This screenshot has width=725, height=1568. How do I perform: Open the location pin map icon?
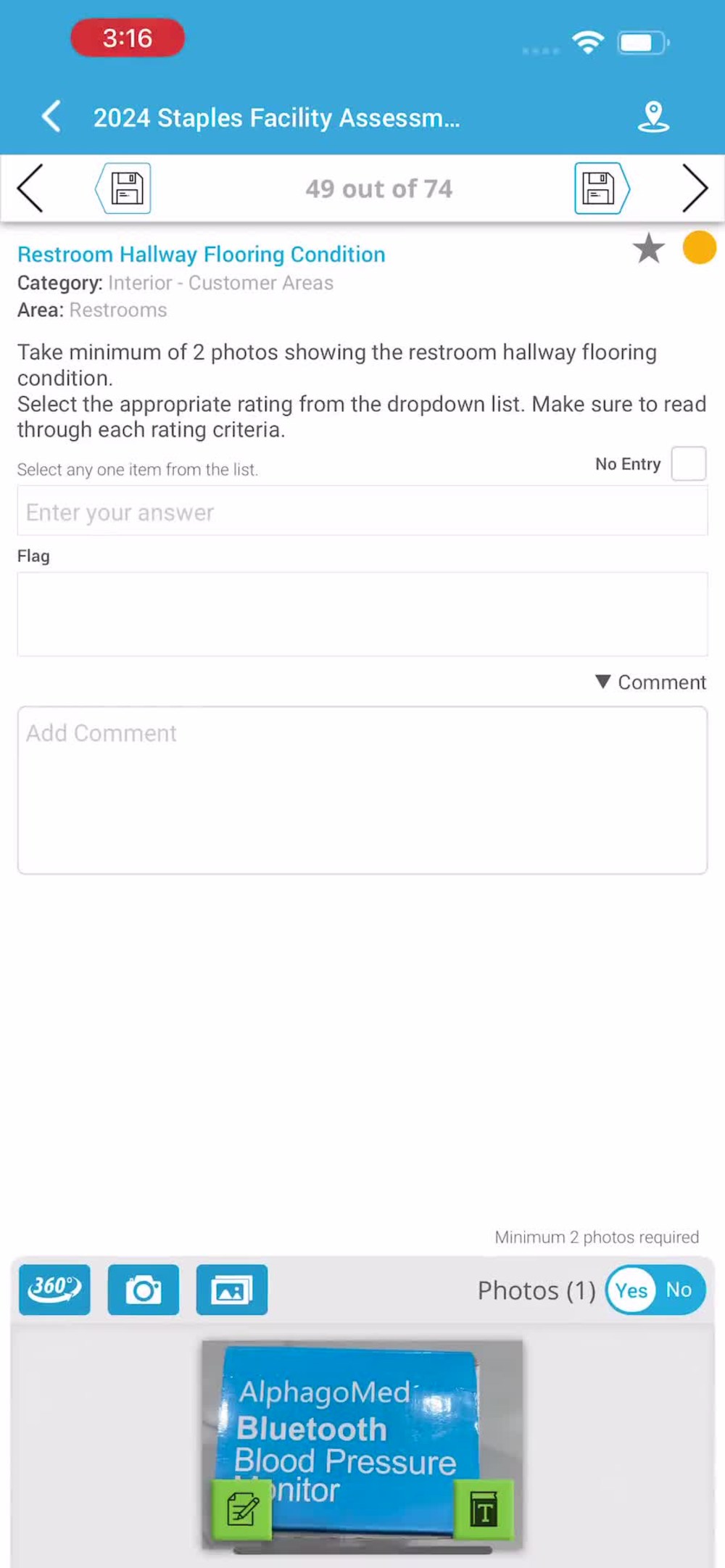pos(654,116)
